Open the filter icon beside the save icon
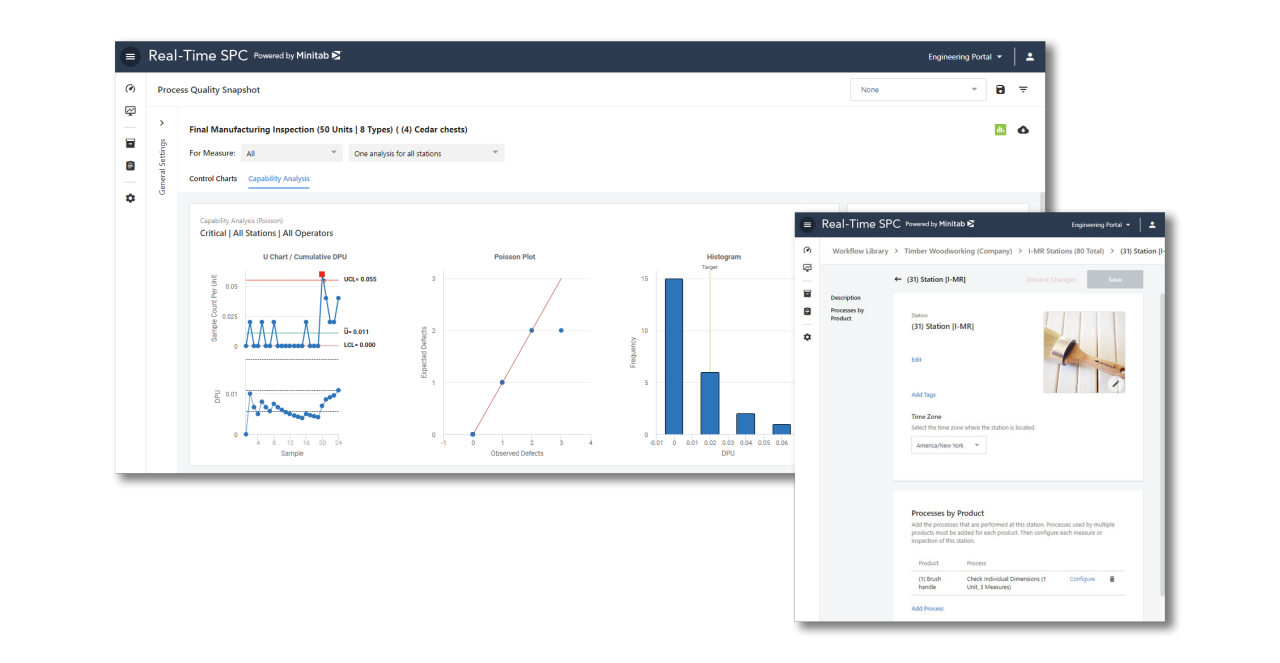 [1023, 89]
